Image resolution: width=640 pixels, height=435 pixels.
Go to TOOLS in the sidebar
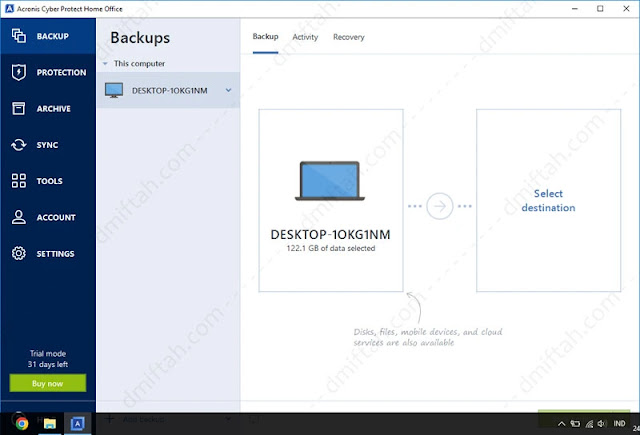tap(49, 181)
